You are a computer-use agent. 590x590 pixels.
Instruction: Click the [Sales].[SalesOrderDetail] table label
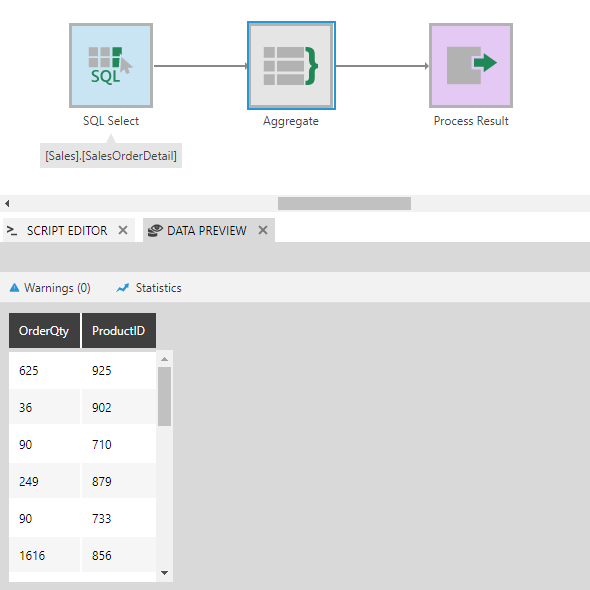pos(111,156)
